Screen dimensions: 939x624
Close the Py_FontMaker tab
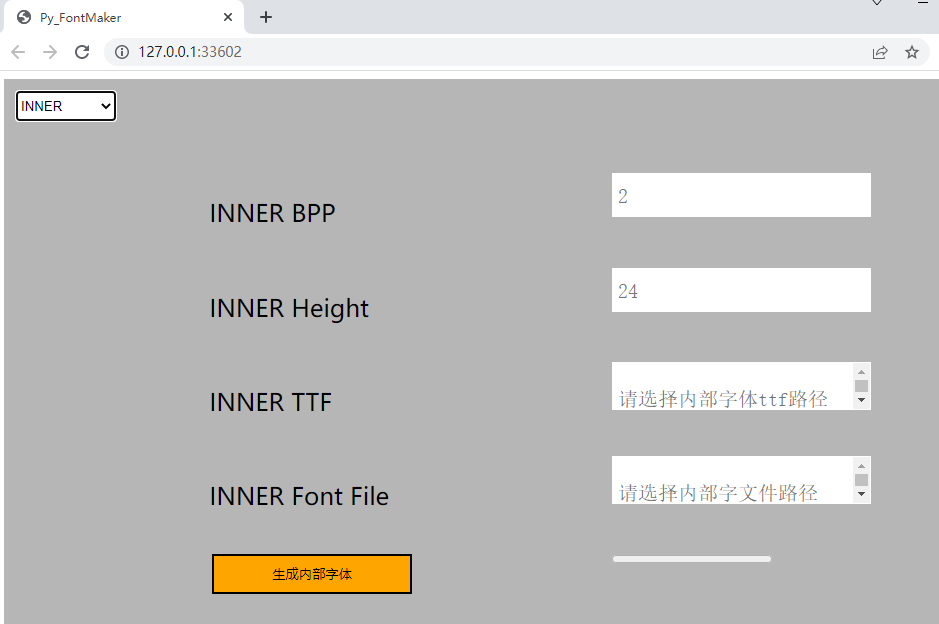(228, 17)
